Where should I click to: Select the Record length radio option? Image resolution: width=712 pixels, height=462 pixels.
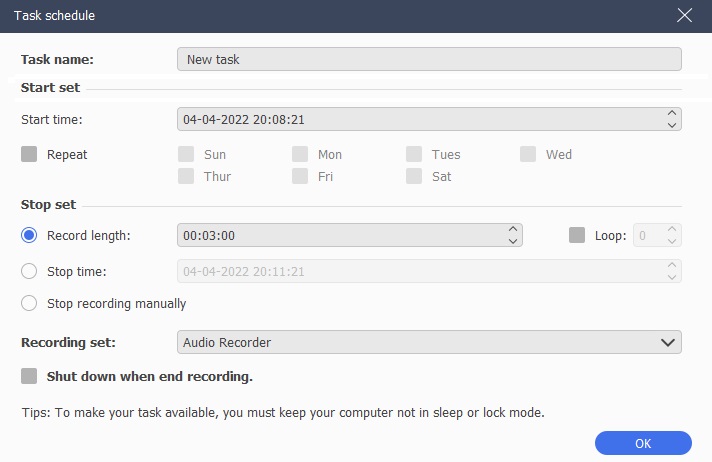coord(29,235)
